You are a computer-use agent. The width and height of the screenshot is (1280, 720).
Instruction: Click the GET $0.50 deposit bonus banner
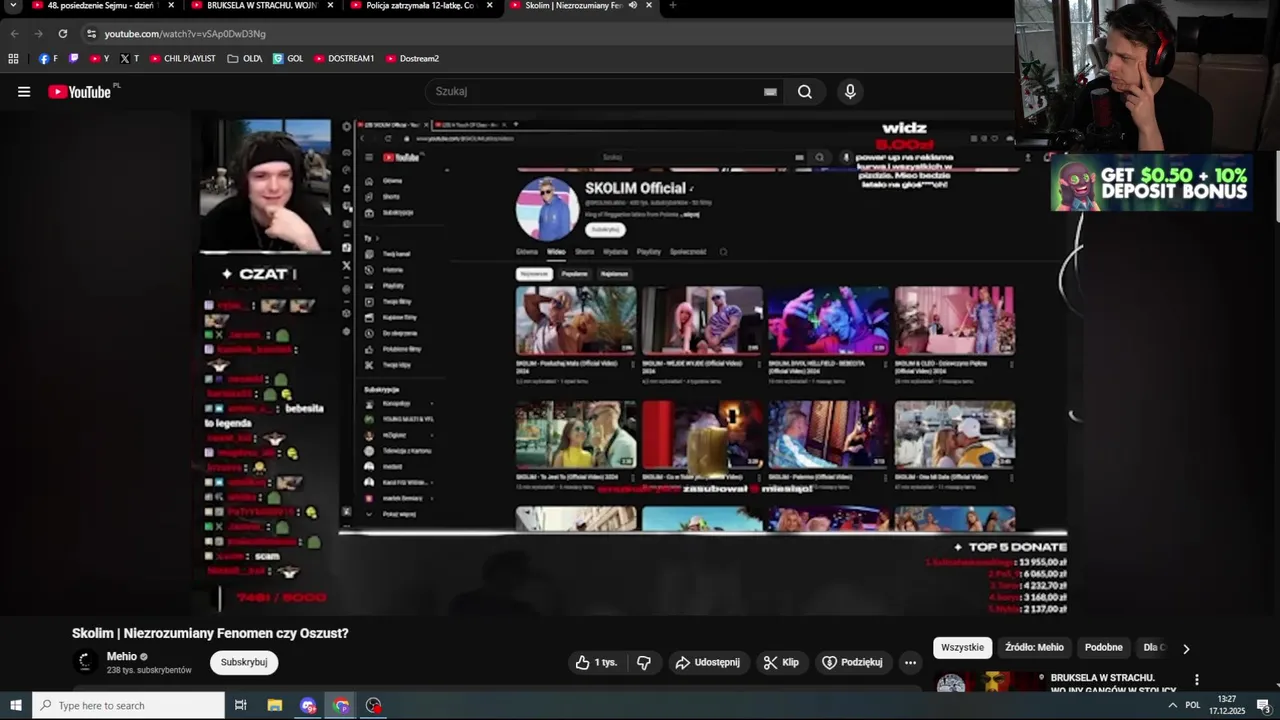pos(1152,183)
